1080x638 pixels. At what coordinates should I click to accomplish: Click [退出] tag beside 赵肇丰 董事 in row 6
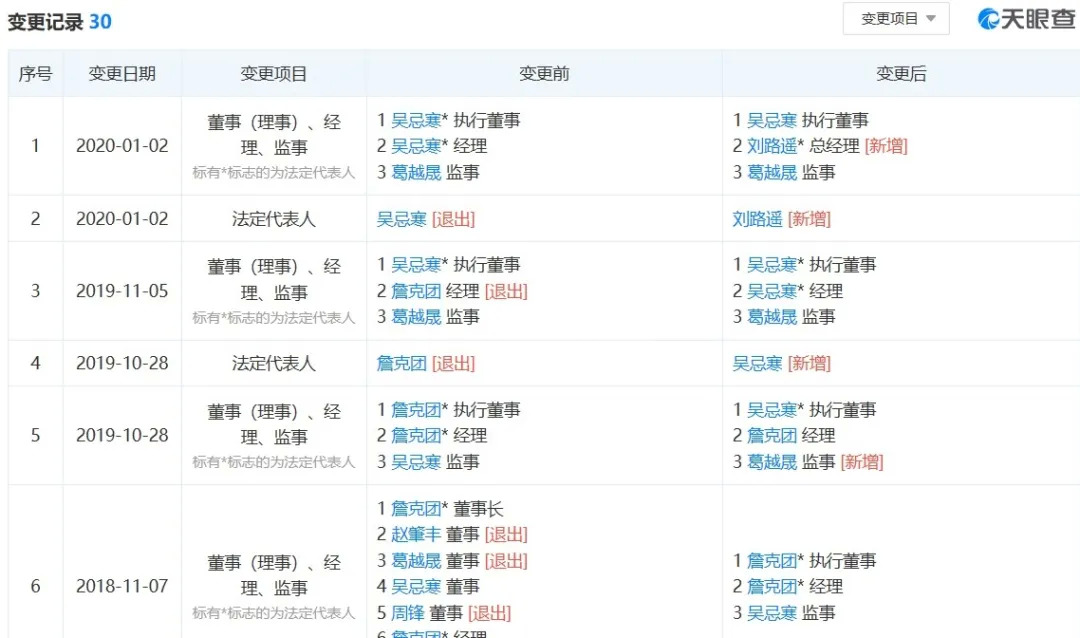tap(506, 535)
